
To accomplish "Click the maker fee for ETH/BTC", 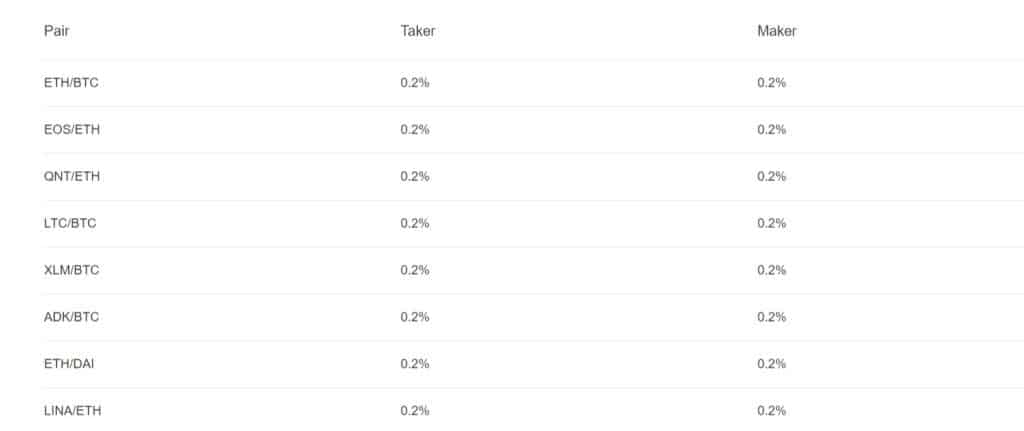I will (x=771, y=83).
